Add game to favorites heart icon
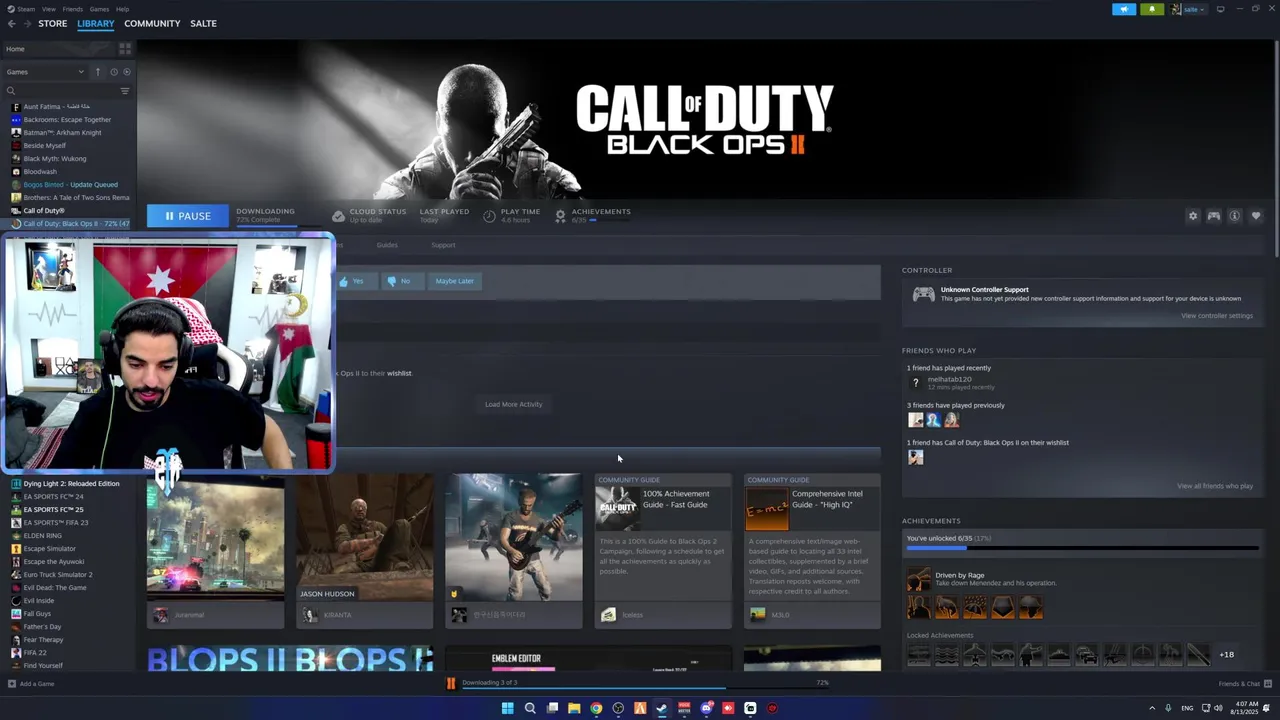The image size is (1280, 720). [x=1256, y=216]
